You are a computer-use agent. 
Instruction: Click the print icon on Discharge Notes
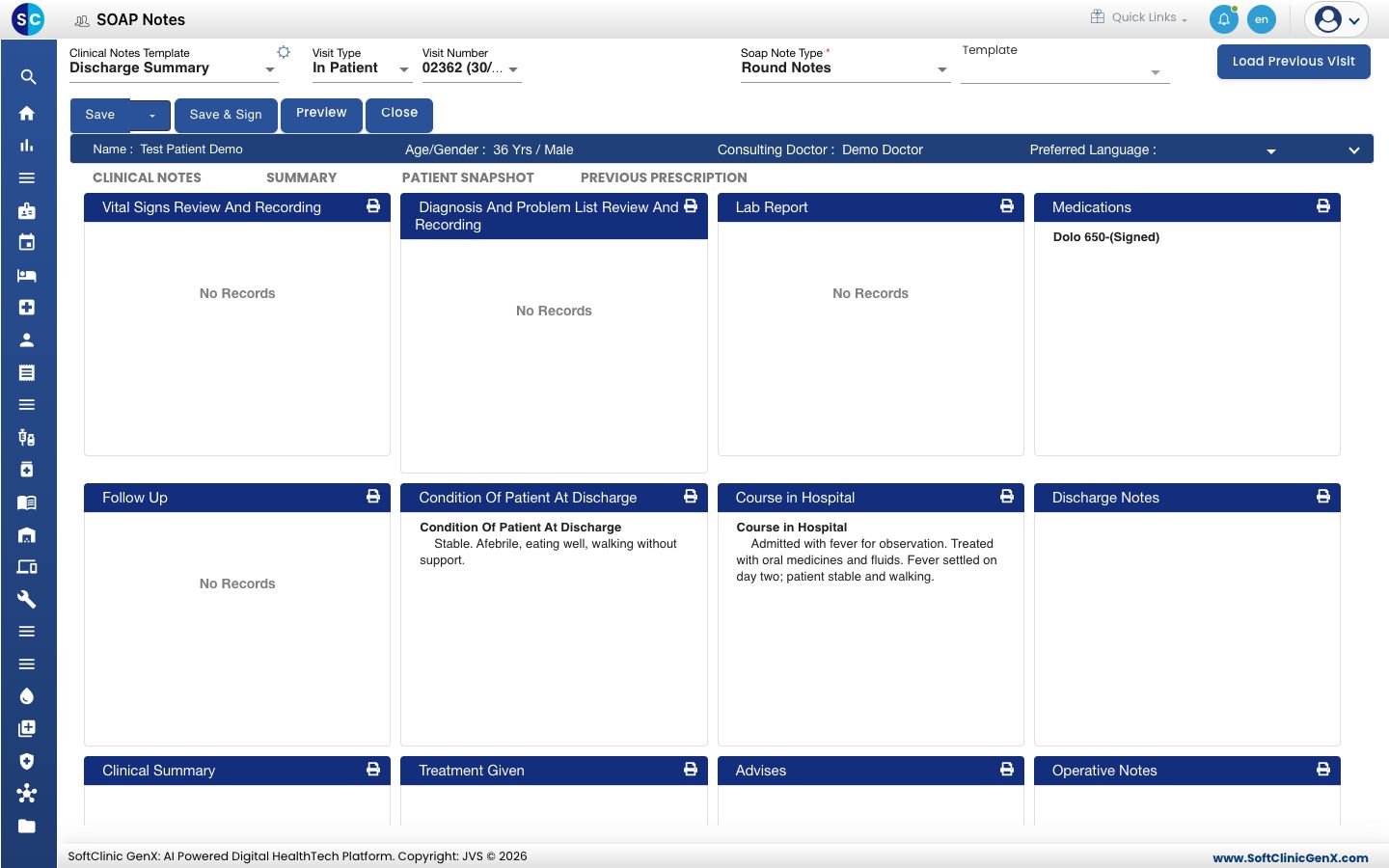click(1323, 497)
